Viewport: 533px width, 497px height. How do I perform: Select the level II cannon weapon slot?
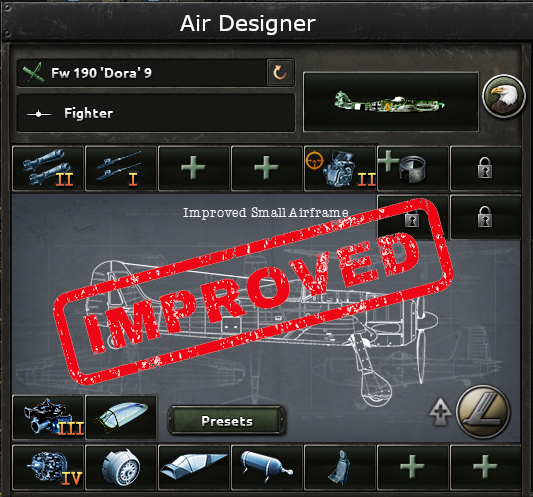tap(48, 168)
